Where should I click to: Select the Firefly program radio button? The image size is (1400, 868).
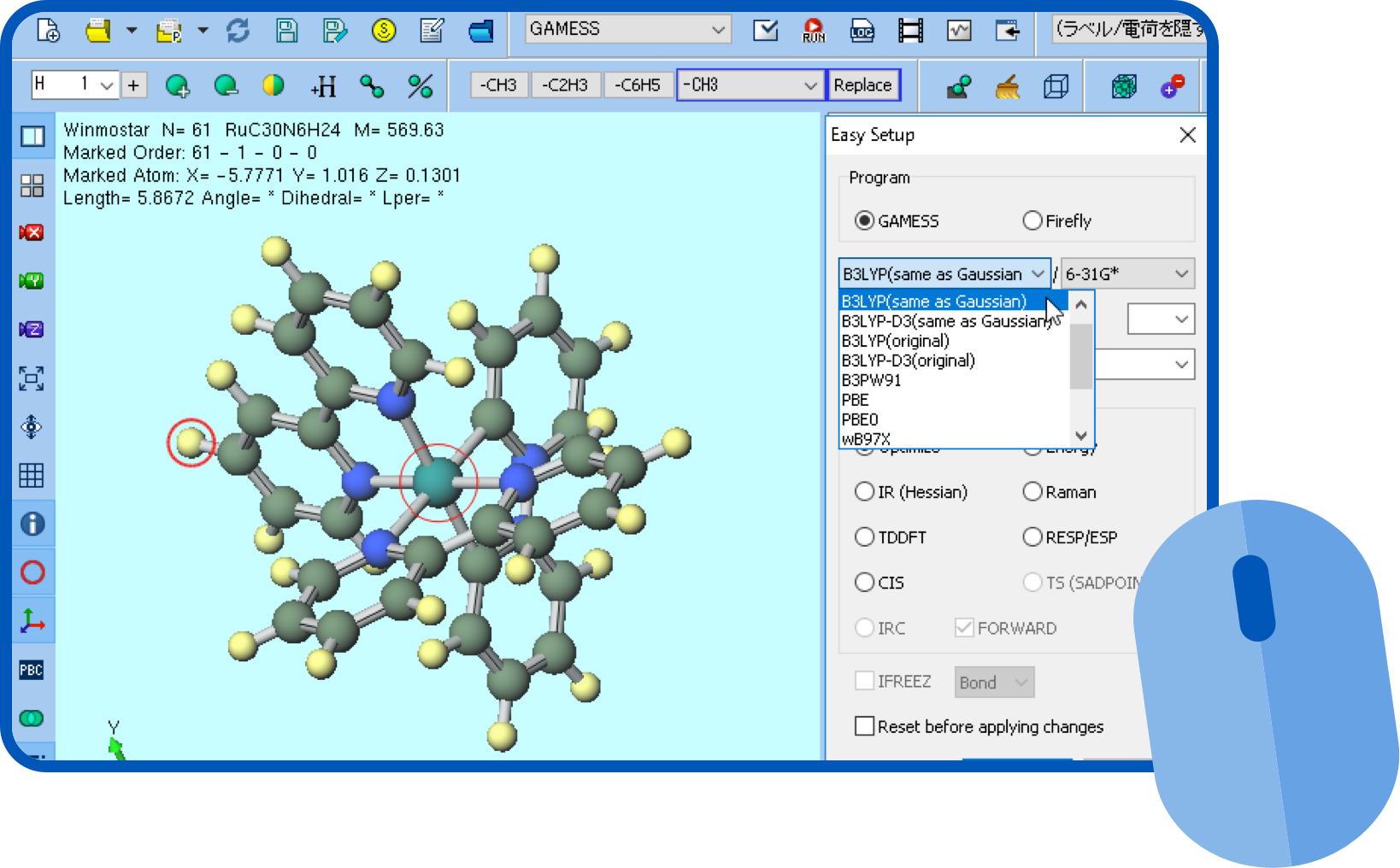(1032, 220)
